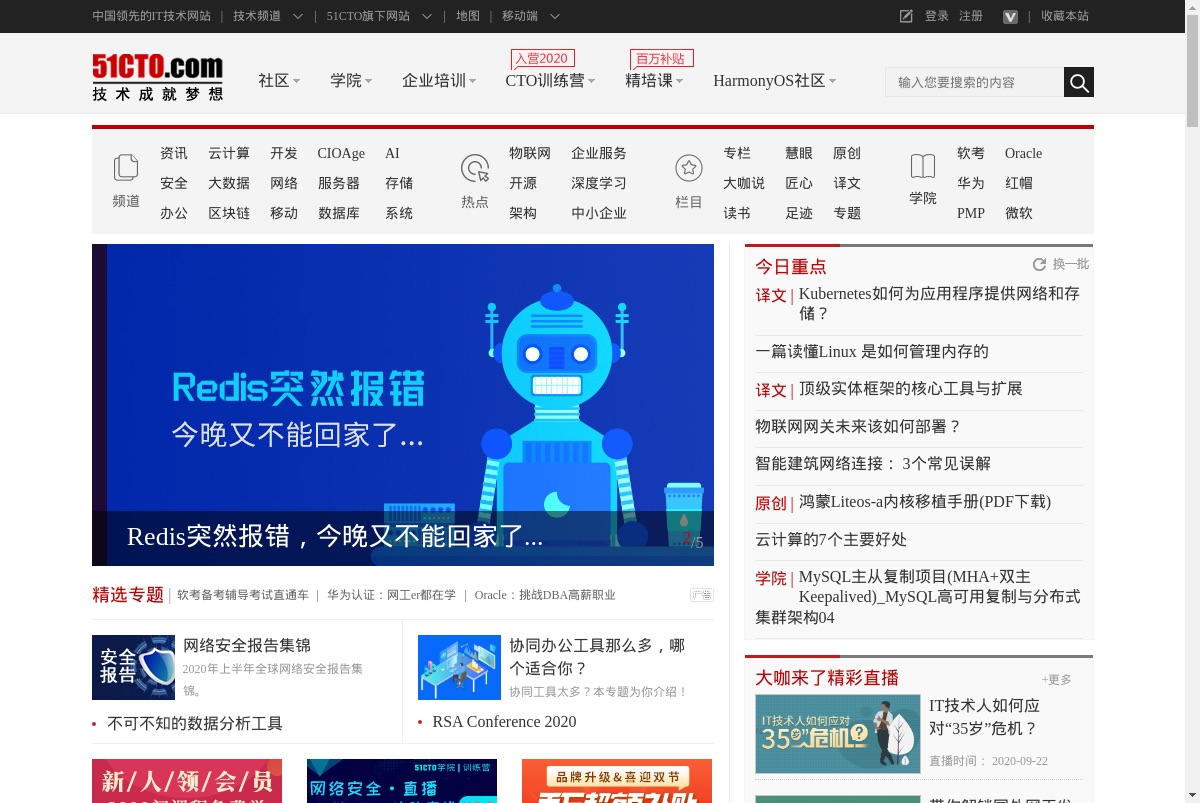Click the 广告 ad badge icon
The image size is (1200, 803).
tap(702, 595)
